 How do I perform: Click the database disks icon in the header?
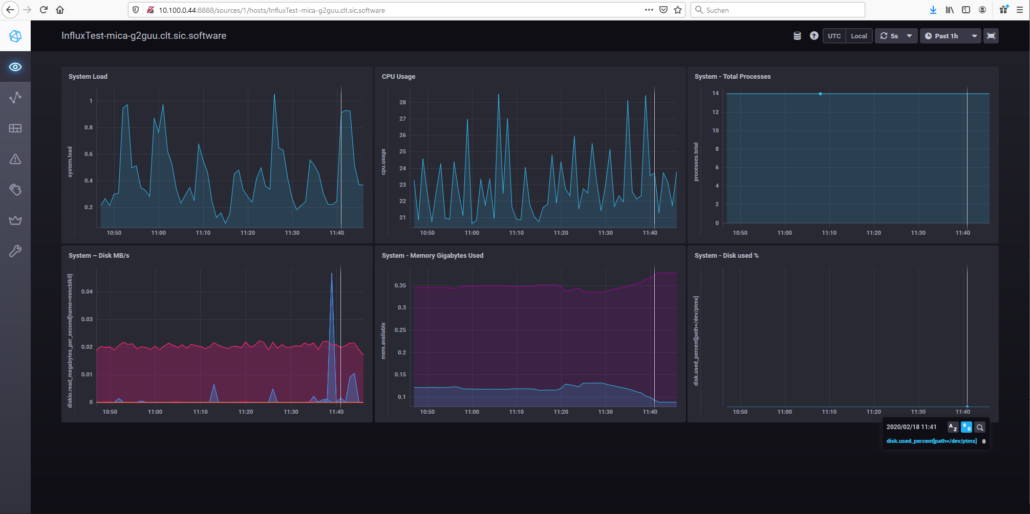pos(797,36)
